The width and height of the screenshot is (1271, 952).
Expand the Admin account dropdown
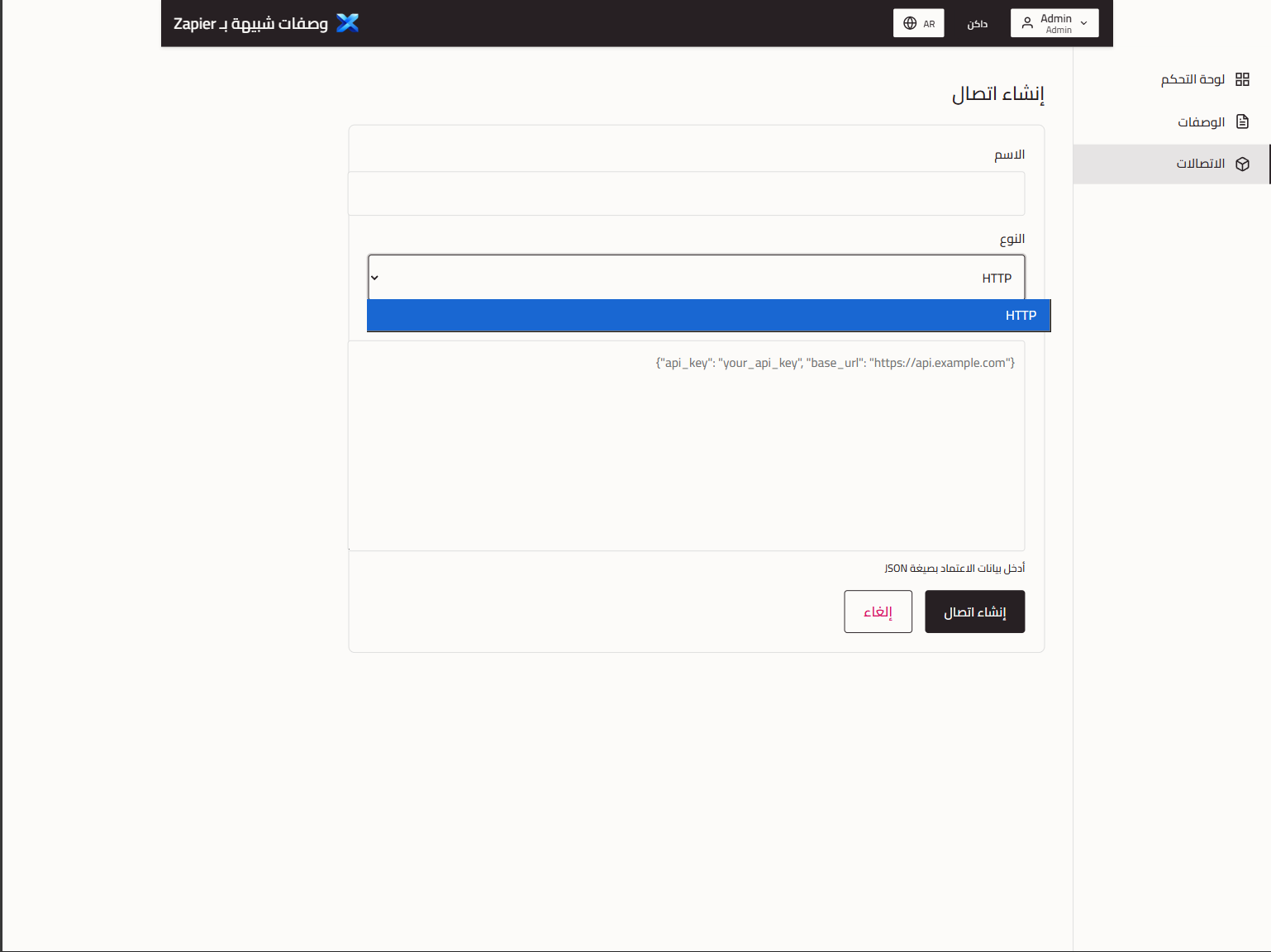1054,22
